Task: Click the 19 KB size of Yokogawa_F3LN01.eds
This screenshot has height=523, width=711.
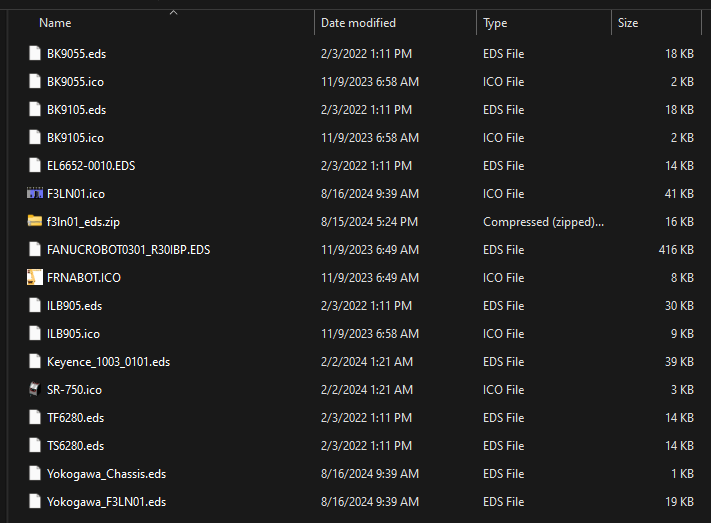Action: point(679,502)
